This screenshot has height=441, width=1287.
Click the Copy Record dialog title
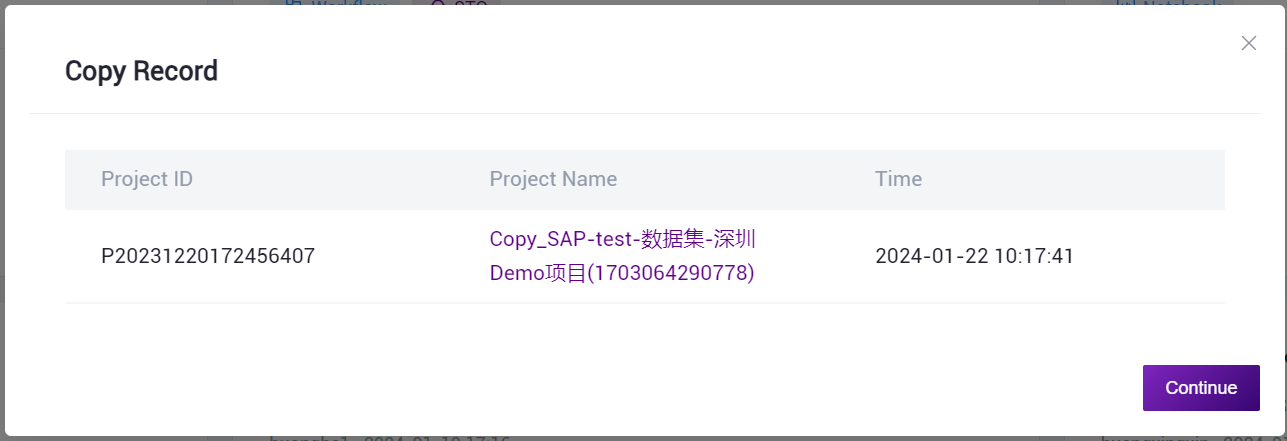141,71
